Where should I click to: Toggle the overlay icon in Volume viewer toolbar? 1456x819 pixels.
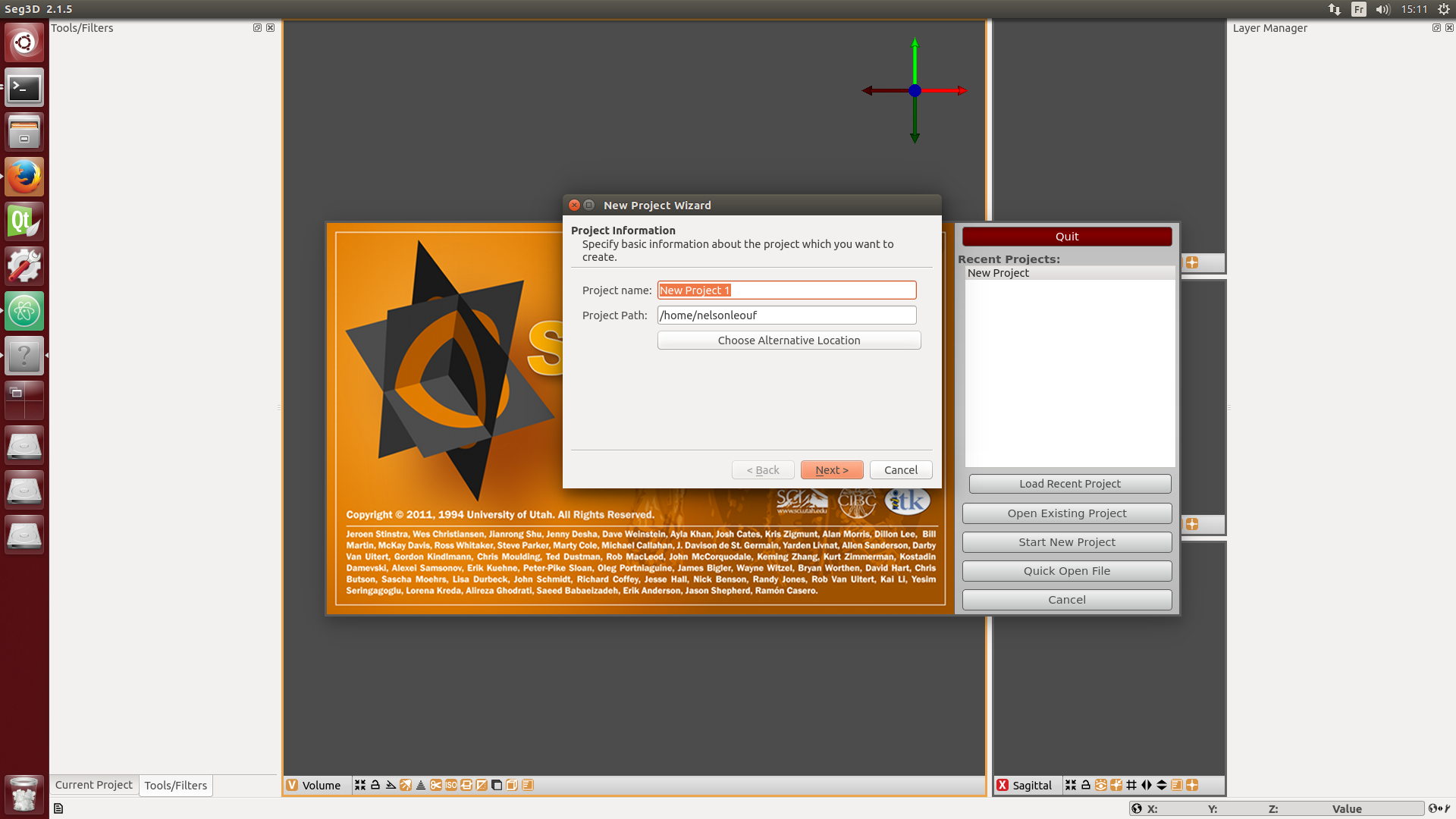528,785
